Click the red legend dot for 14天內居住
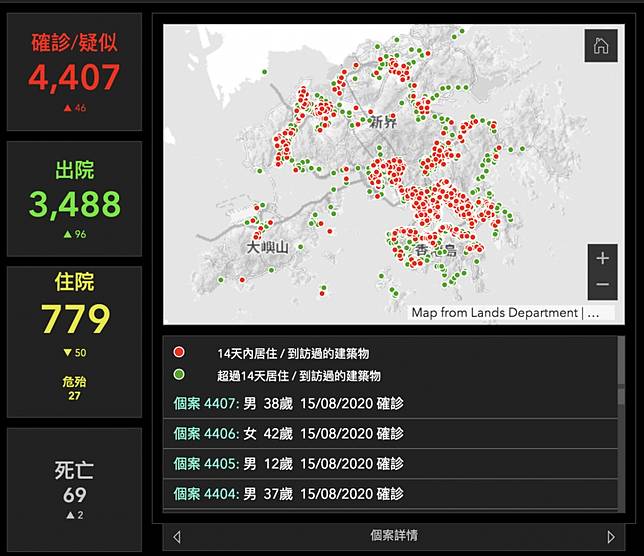 pos(179,353)
